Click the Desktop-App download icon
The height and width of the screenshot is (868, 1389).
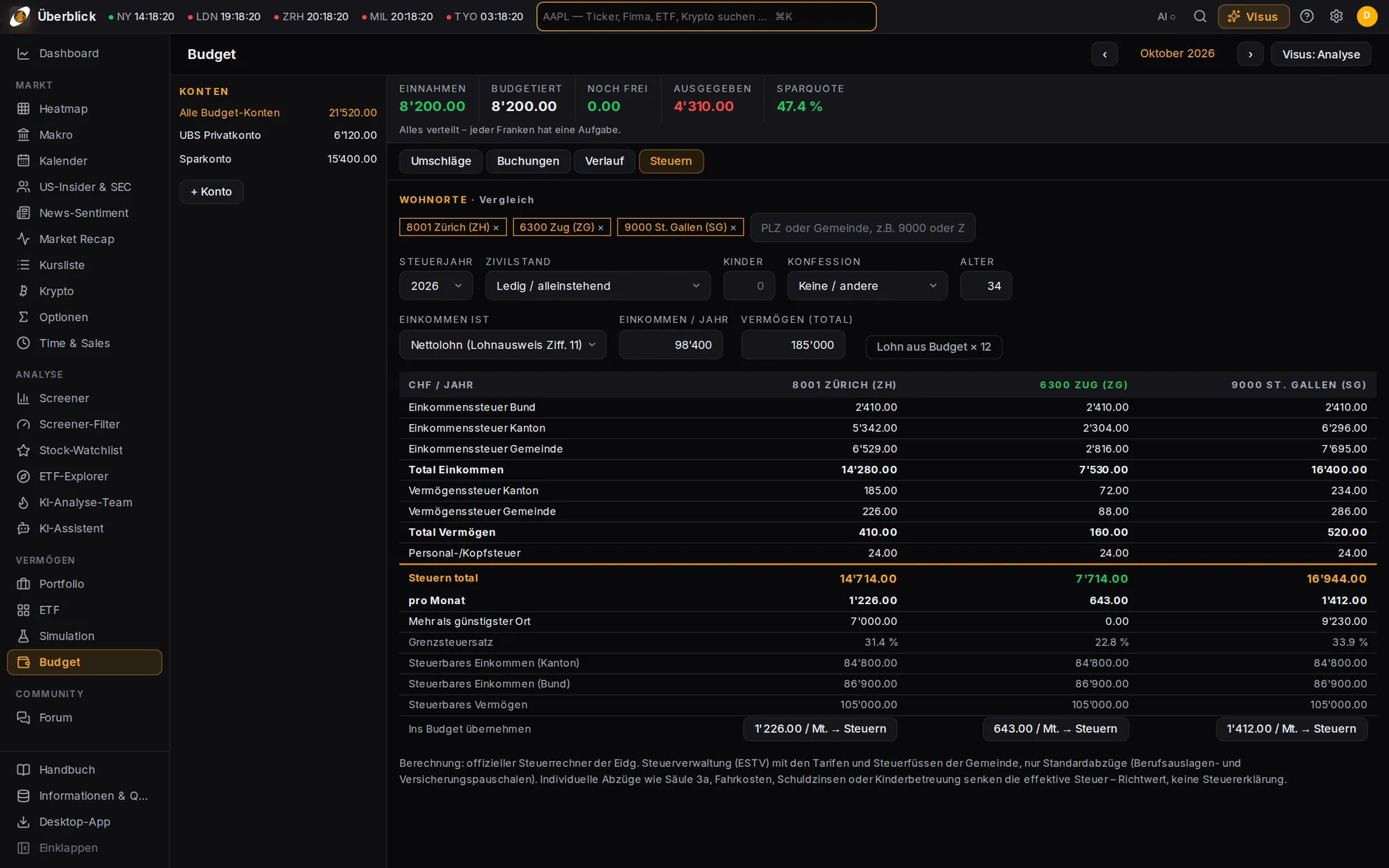[x=24, y=822]
